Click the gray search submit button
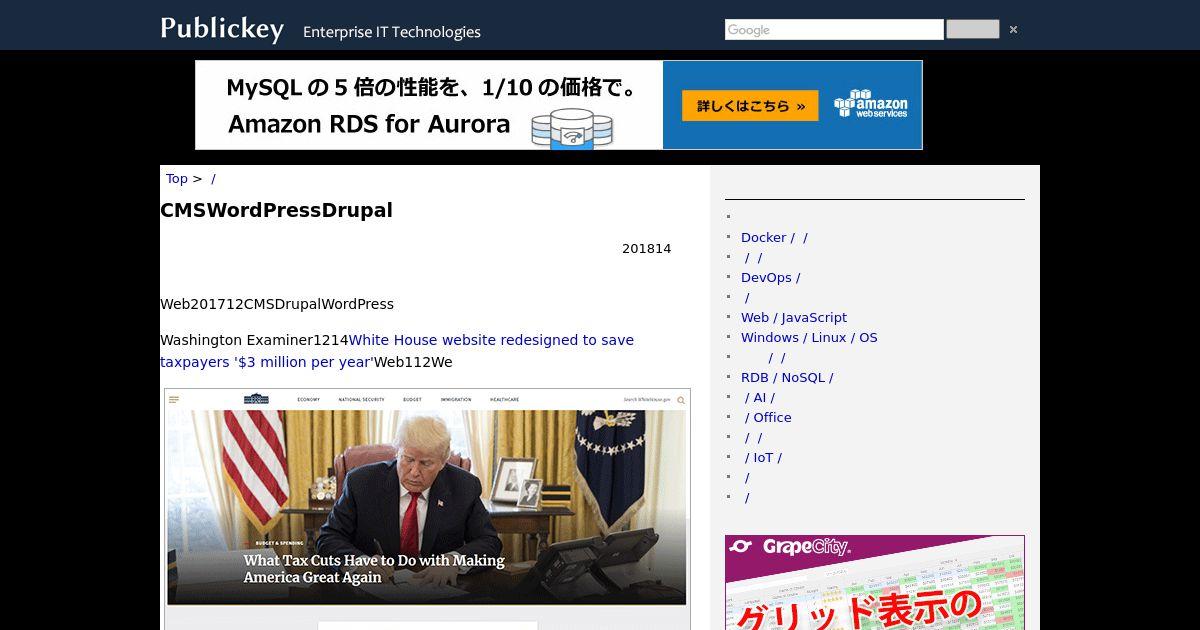 click(x=972, y=30)
